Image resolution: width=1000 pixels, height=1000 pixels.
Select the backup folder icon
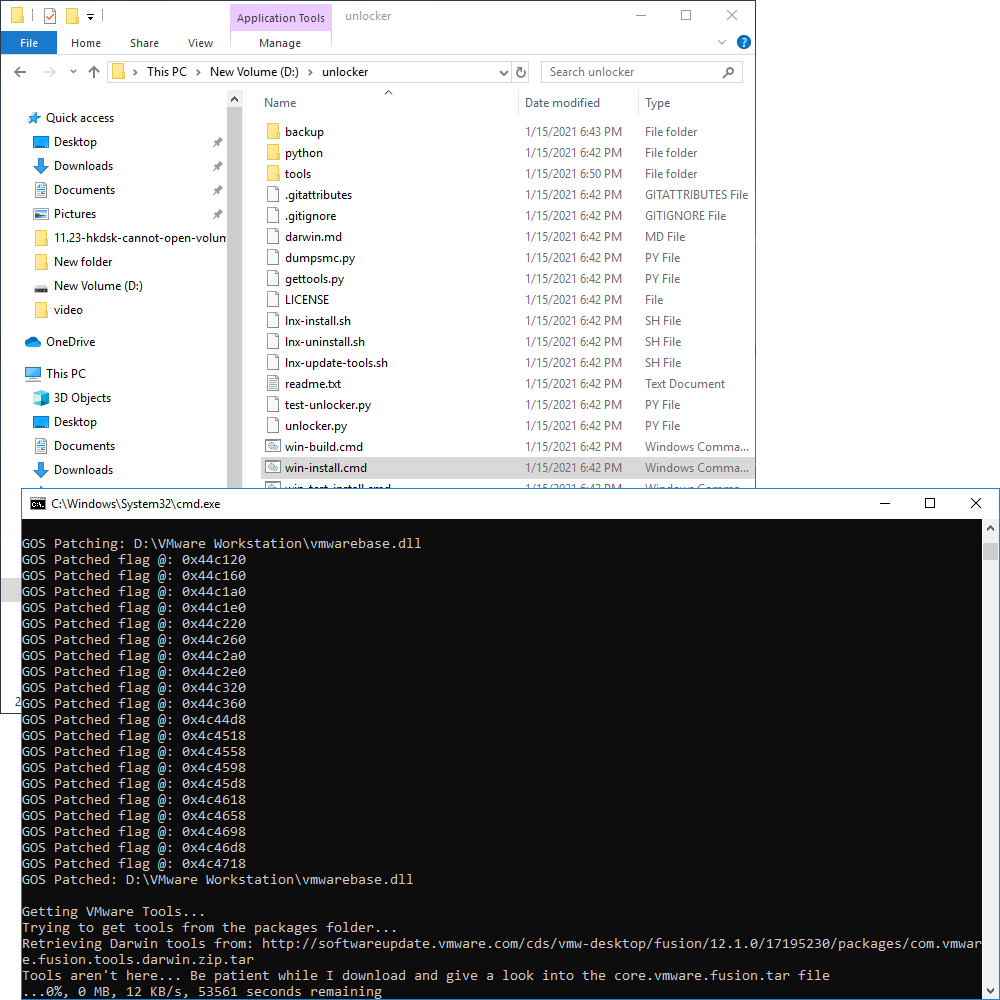[273, 131]
